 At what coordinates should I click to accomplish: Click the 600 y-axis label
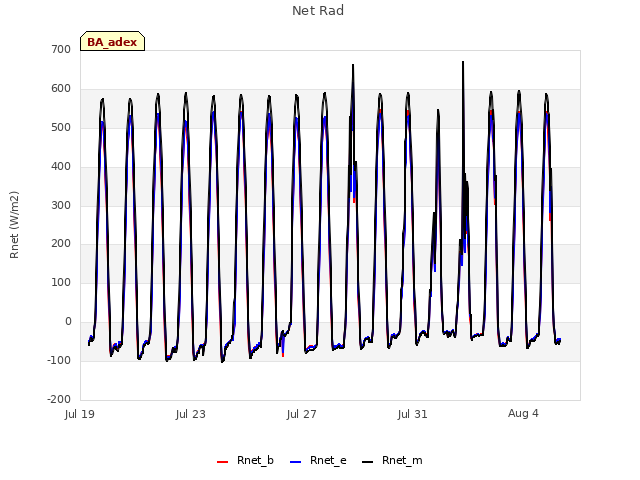61,89
